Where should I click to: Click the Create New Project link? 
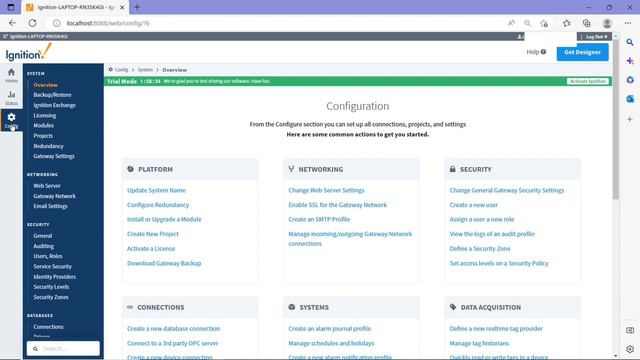tap(153, 234)
